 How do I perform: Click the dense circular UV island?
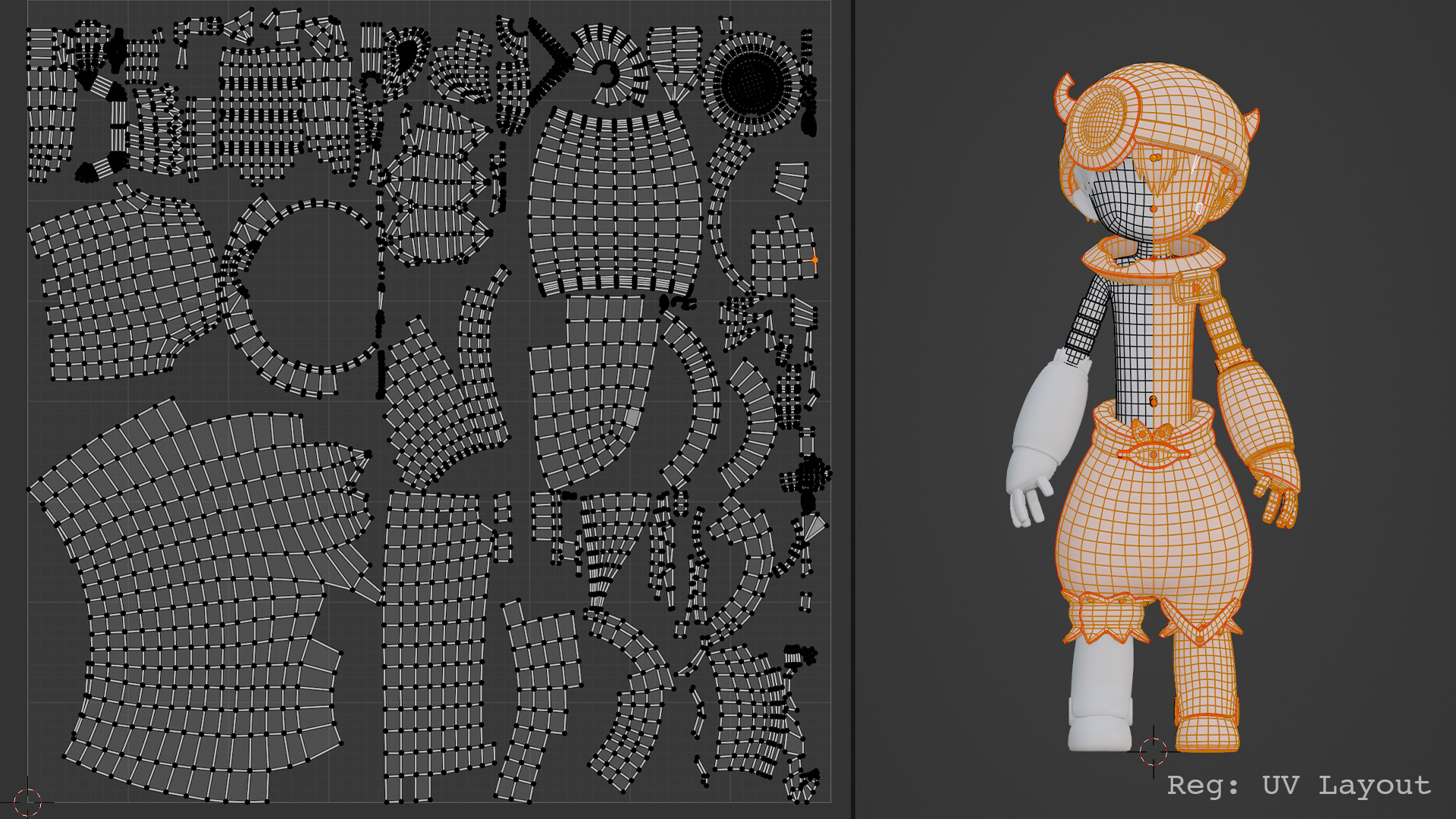pyautogui.click(x=752, y=83)
